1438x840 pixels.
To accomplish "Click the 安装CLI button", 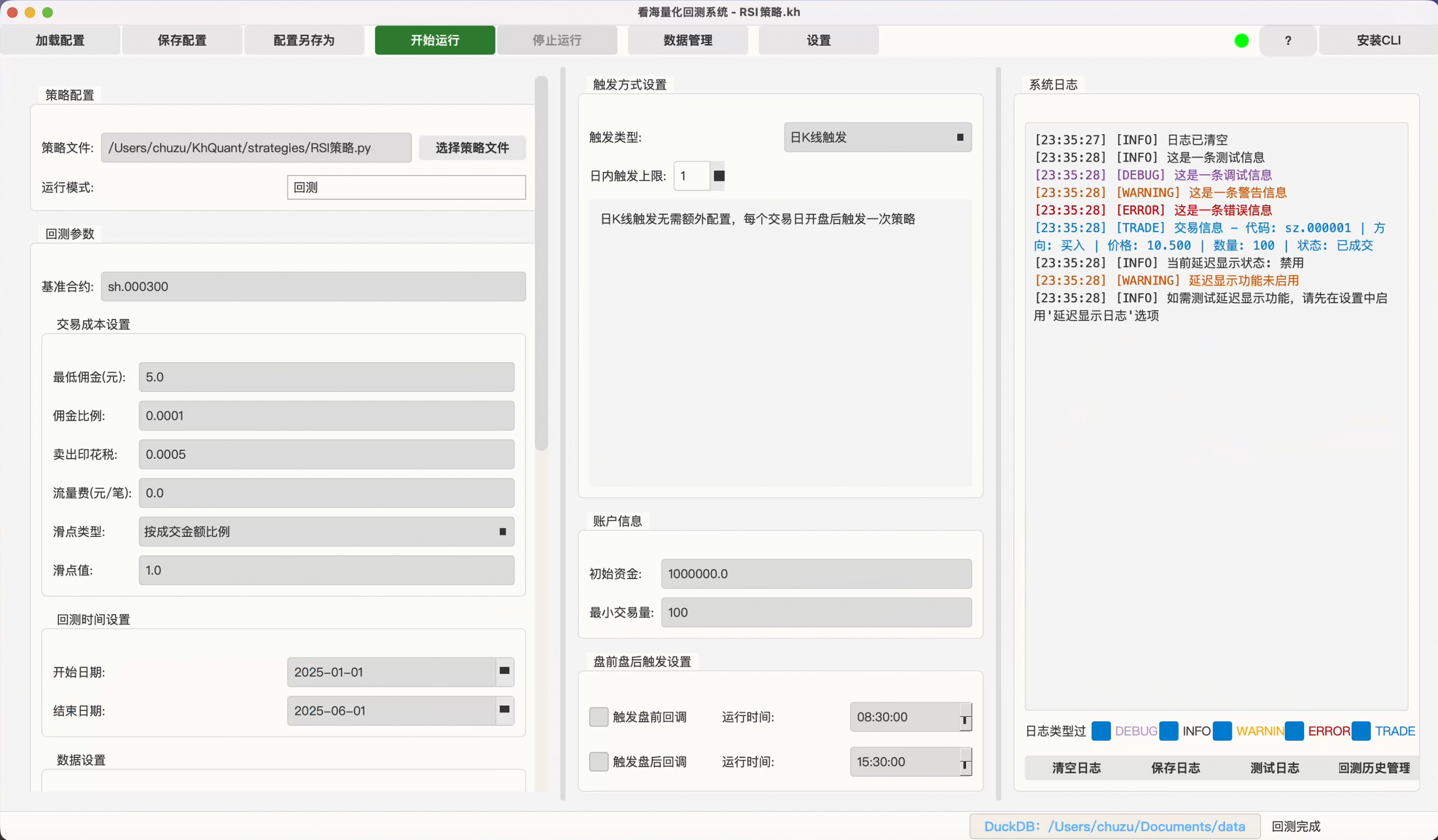I will click(1378, 40).
